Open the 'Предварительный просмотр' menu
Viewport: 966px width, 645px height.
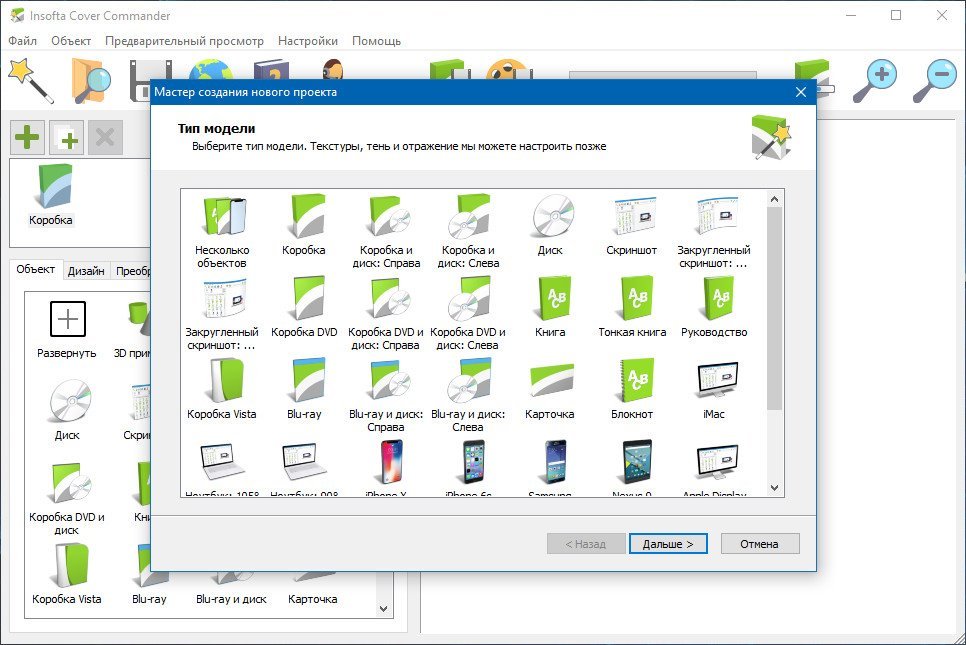pos(184,41)
